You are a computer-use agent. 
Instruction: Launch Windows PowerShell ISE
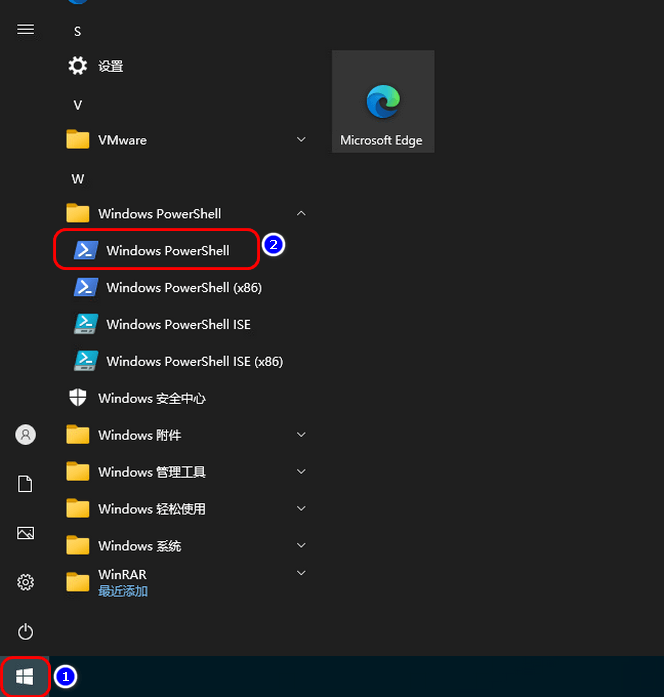pyautogui.click(x=178, y=324)
